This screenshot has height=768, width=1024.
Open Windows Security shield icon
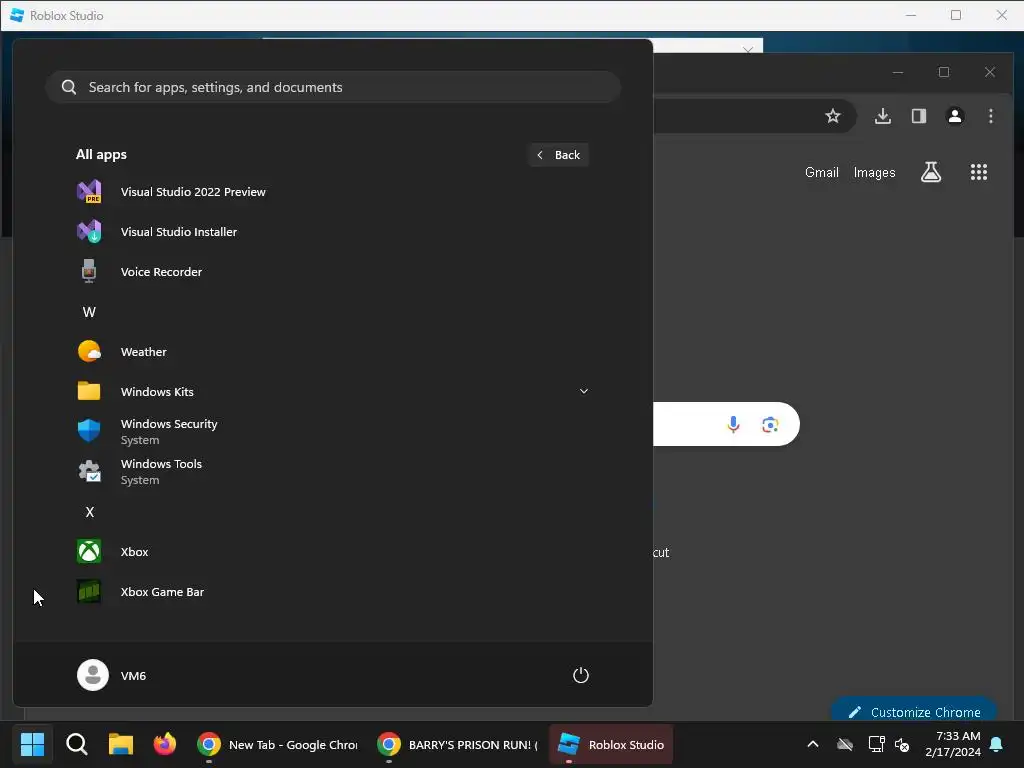[89, 431]
